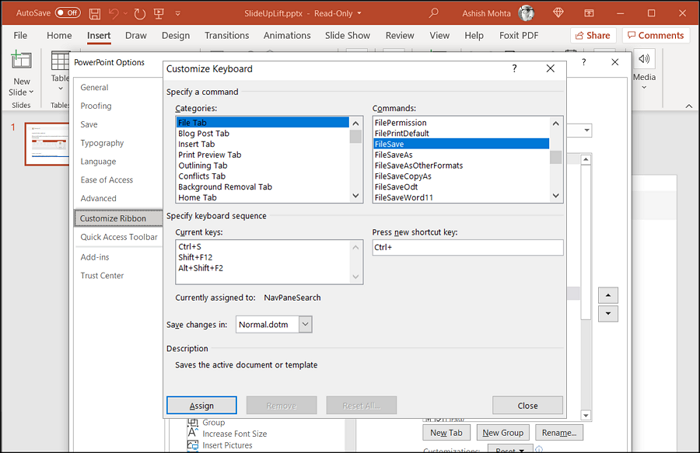Open the Foxit PDF tab
Screen dimensions: 700x453
point(519,35)
